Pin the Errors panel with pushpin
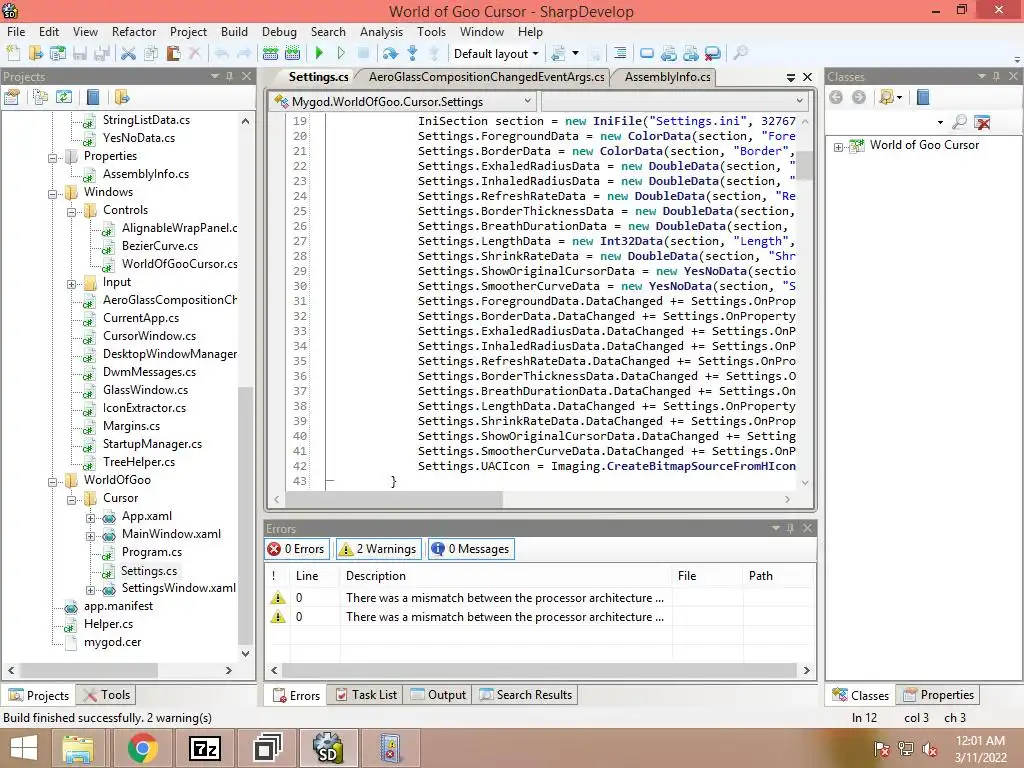 point(791,528)
